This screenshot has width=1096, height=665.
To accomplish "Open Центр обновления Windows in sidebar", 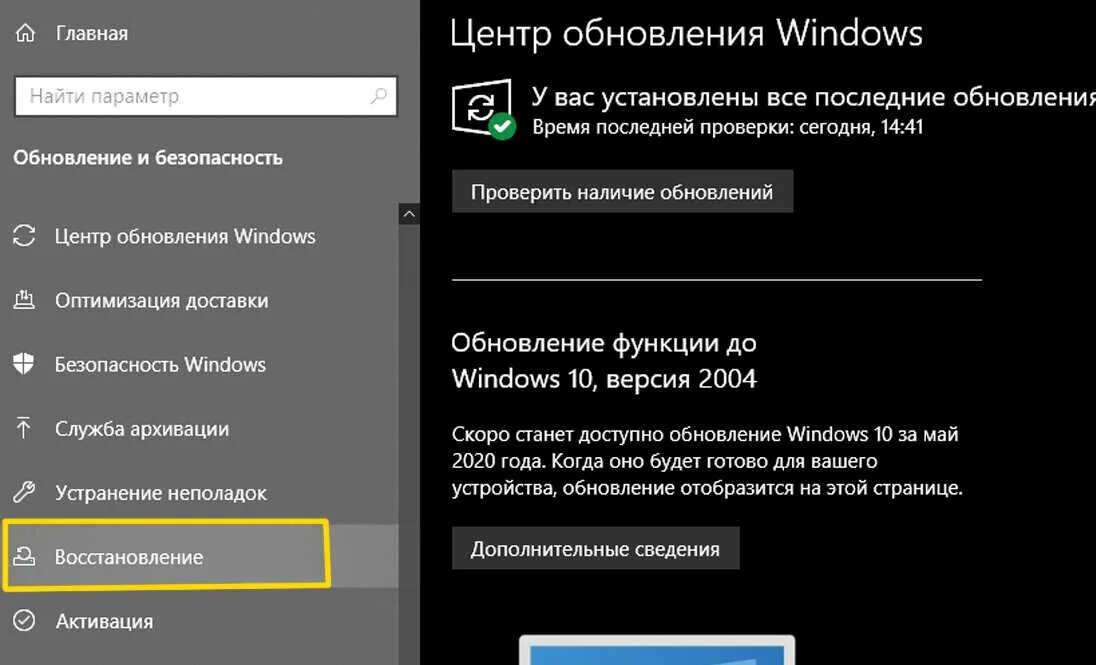I will [x=185, y=236].
